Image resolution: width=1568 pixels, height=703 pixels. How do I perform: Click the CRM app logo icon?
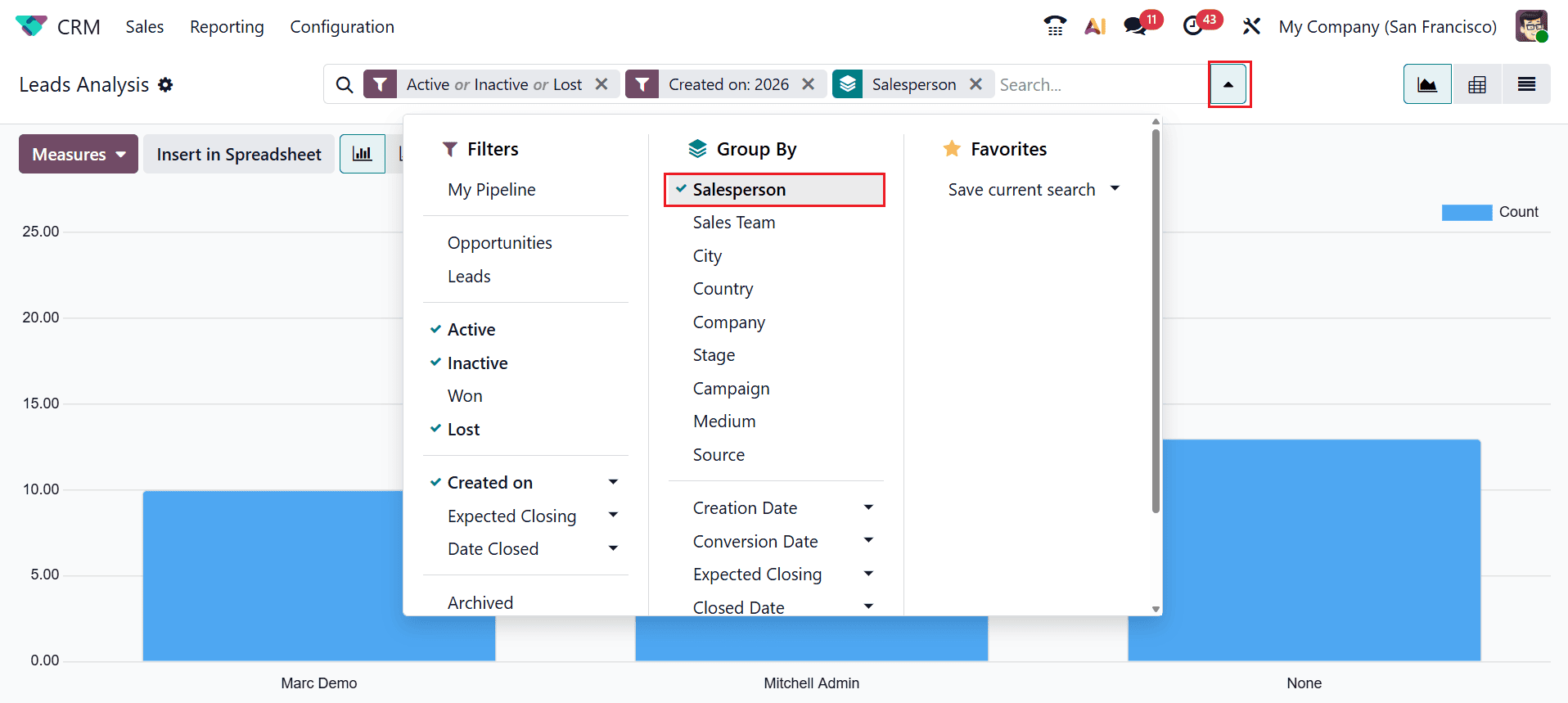point(31,26)
